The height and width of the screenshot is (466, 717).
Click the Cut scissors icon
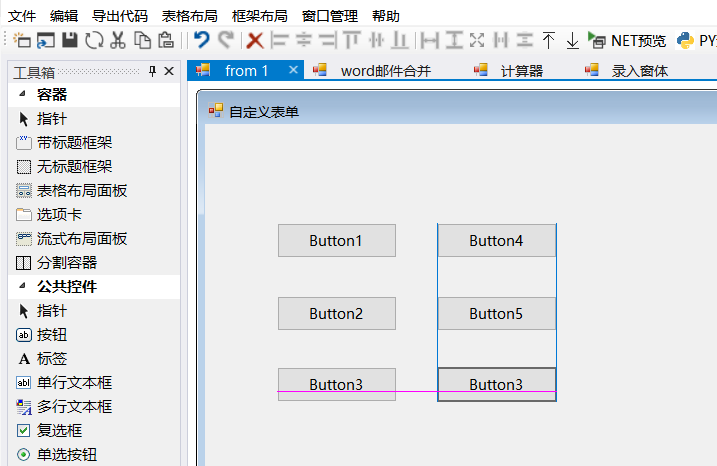point(118,40)
